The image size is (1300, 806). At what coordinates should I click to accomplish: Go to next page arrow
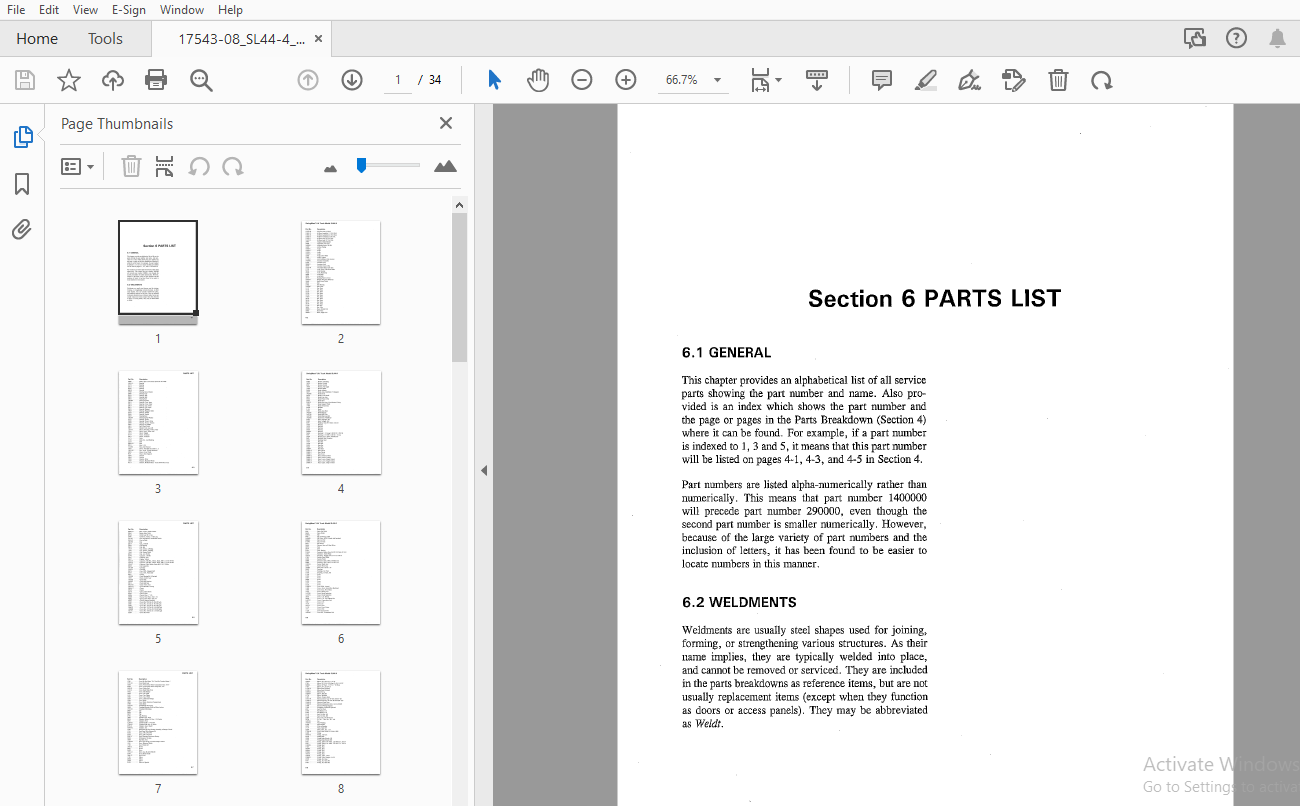352,80
